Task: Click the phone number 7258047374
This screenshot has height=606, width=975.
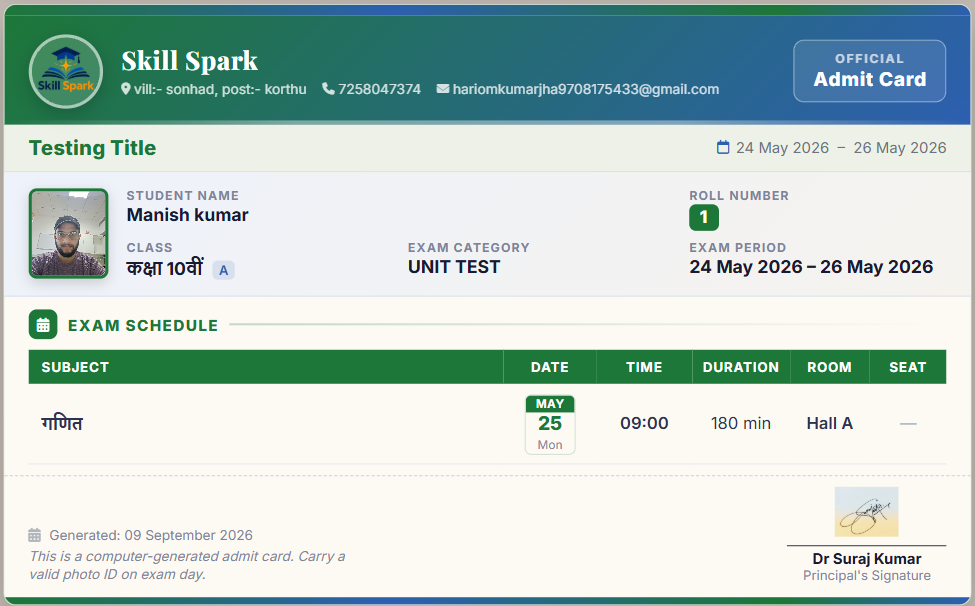Action: click(x=379, y=89)
